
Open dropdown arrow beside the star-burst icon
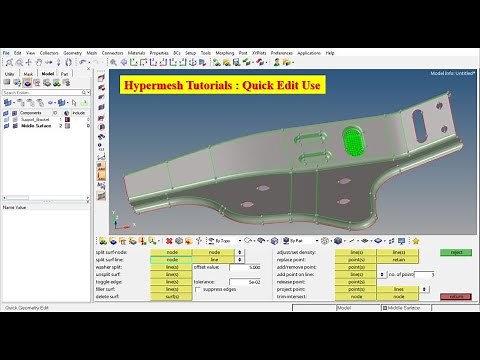[331, 241]
